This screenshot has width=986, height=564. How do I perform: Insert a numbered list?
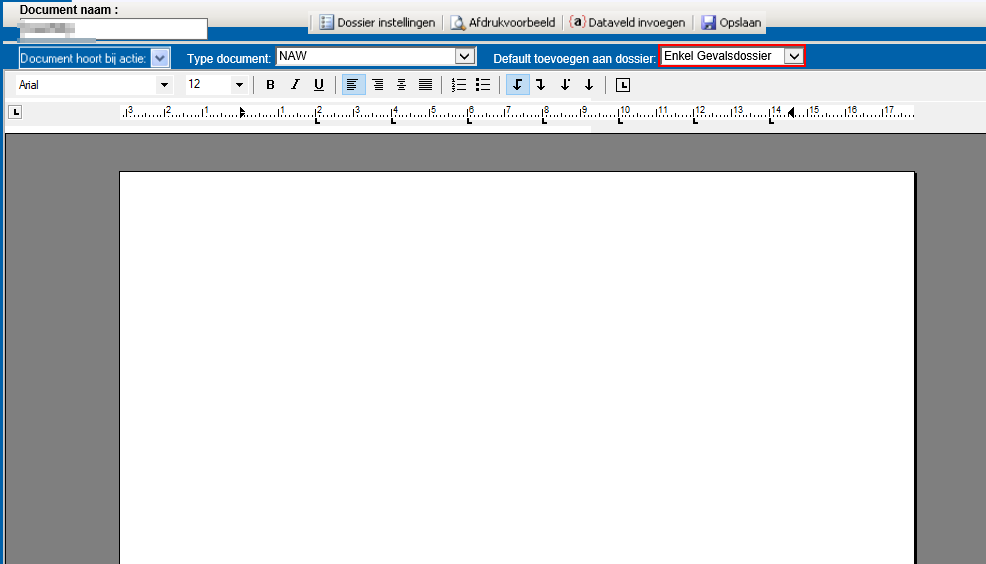click(459, 85)
